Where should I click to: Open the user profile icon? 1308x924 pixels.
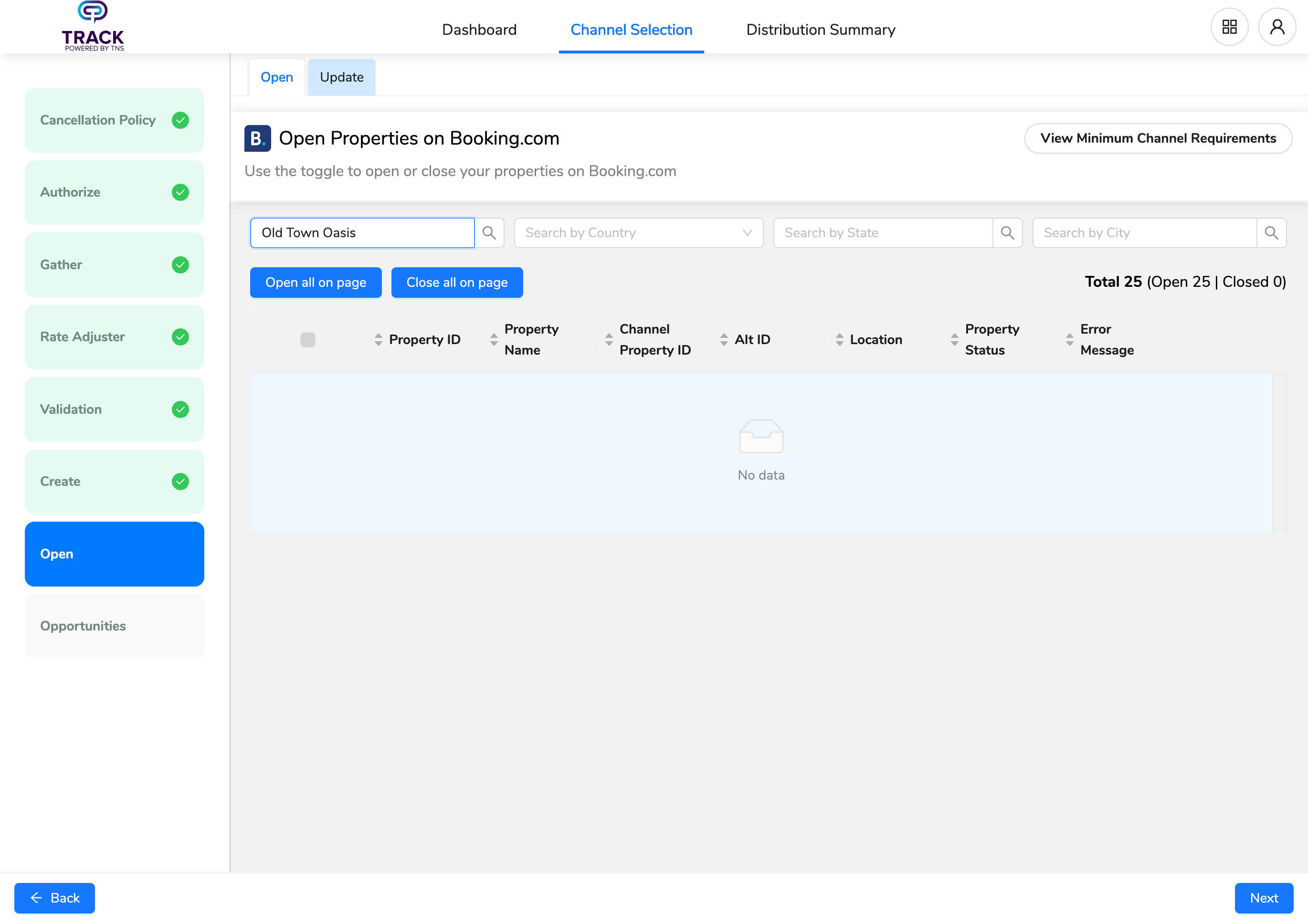1277,27
